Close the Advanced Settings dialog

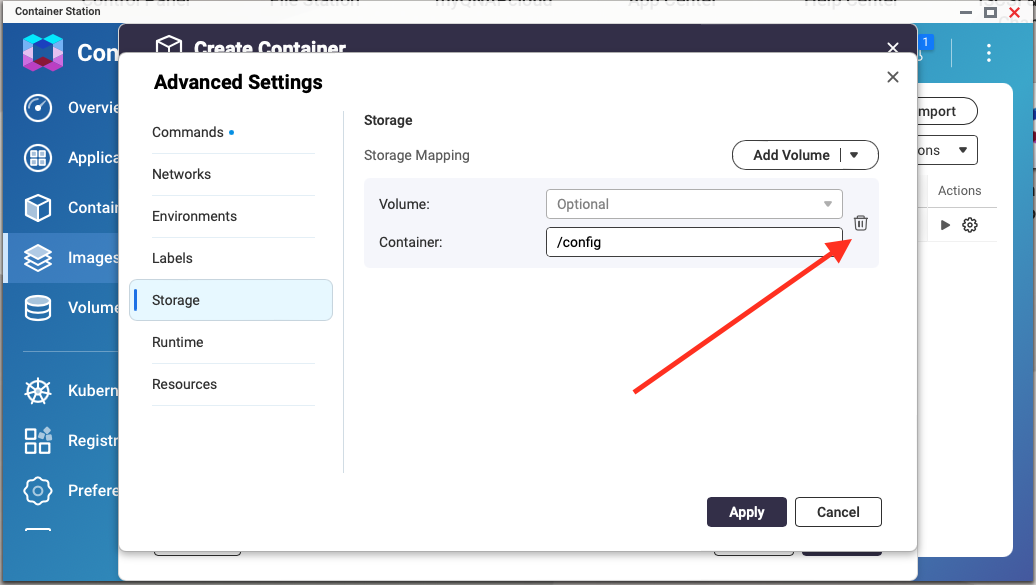pyautogui.click(x=893, y=77)
